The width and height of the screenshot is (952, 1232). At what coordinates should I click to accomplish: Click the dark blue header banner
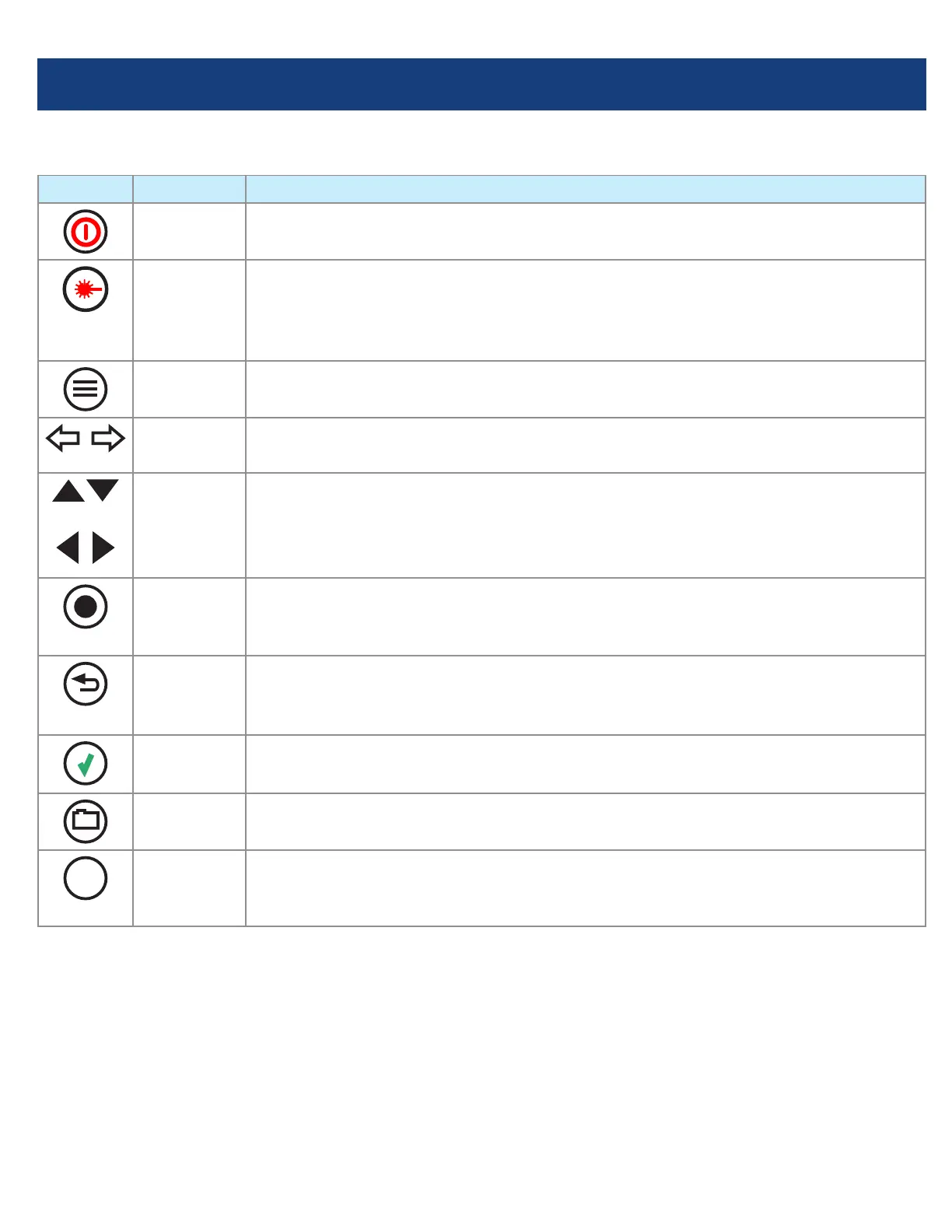[481, 84]
